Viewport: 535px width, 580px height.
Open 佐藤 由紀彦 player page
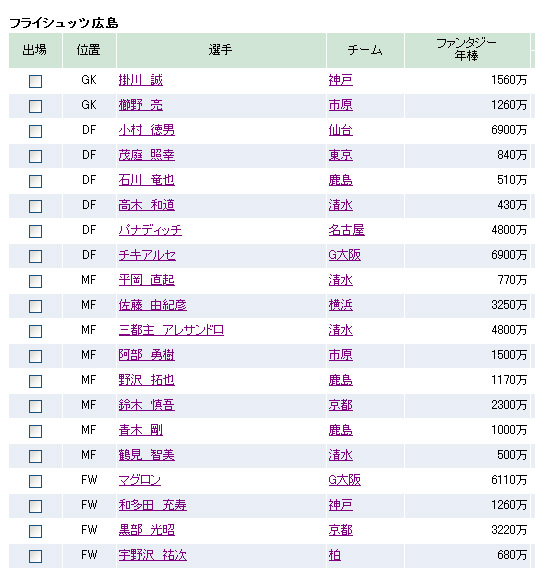(x=152, y=305)
